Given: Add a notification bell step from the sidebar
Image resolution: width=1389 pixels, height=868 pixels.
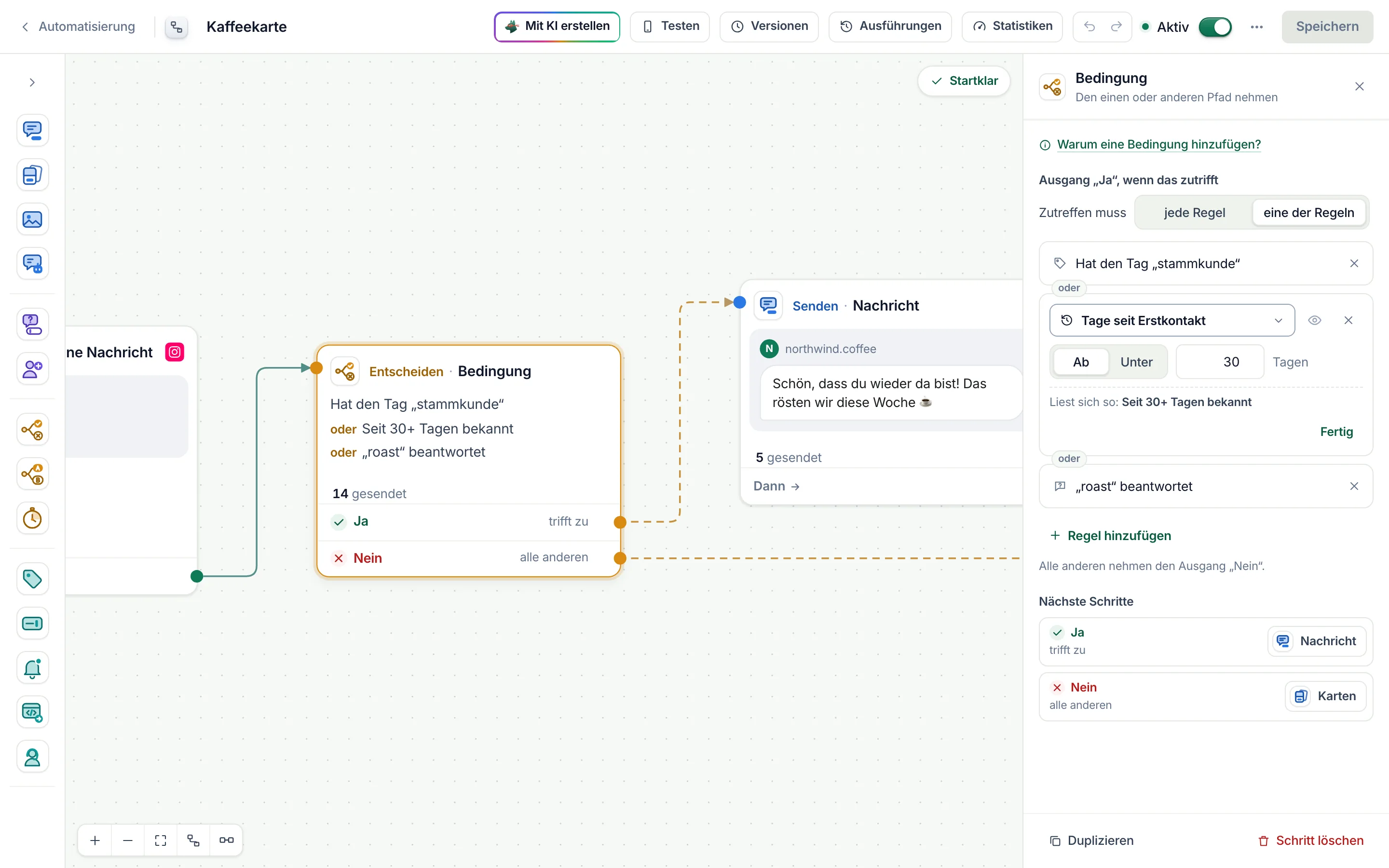Looking at the screenshot, I should click(x=32, y=668).
